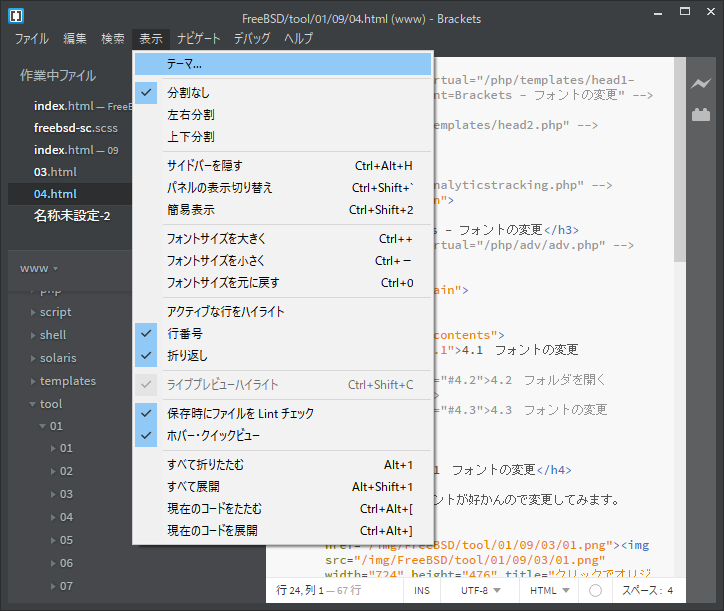Choose フォントサイズを元に戻す
The height and width of the screenshot is (611, 724).
click(x=283, y=283)
